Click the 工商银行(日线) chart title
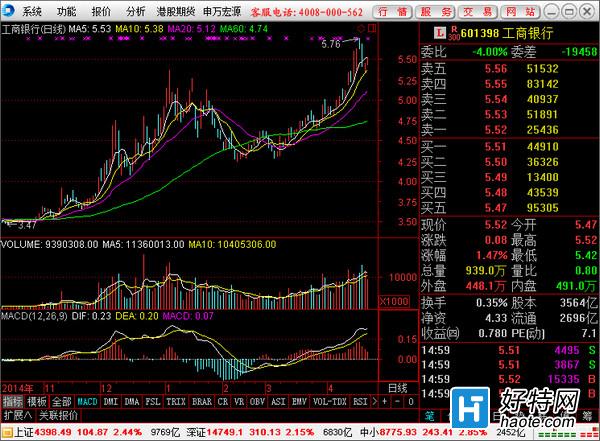600x441 pixels. [x=34, y=29]
